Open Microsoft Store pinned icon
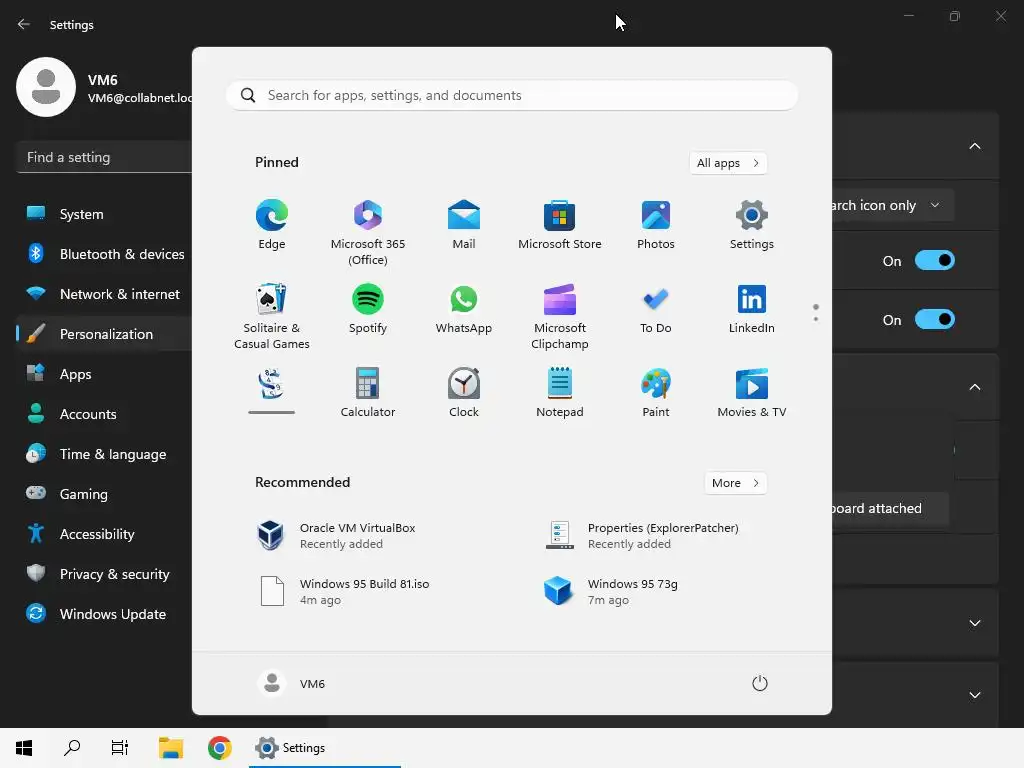The width and height of the screenshot is (1024, 768). [560, 225]
